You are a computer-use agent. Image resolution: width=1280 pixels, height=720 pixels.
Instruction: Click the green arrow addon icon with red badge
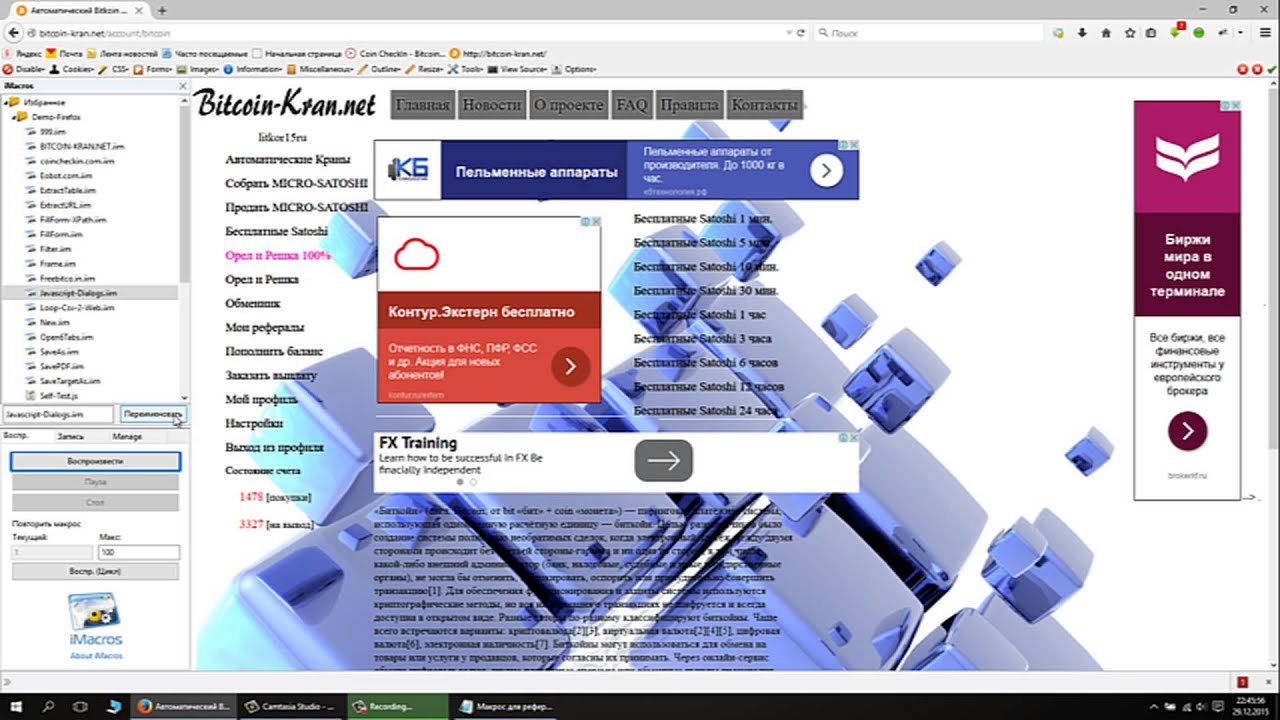coord(1177,33)
